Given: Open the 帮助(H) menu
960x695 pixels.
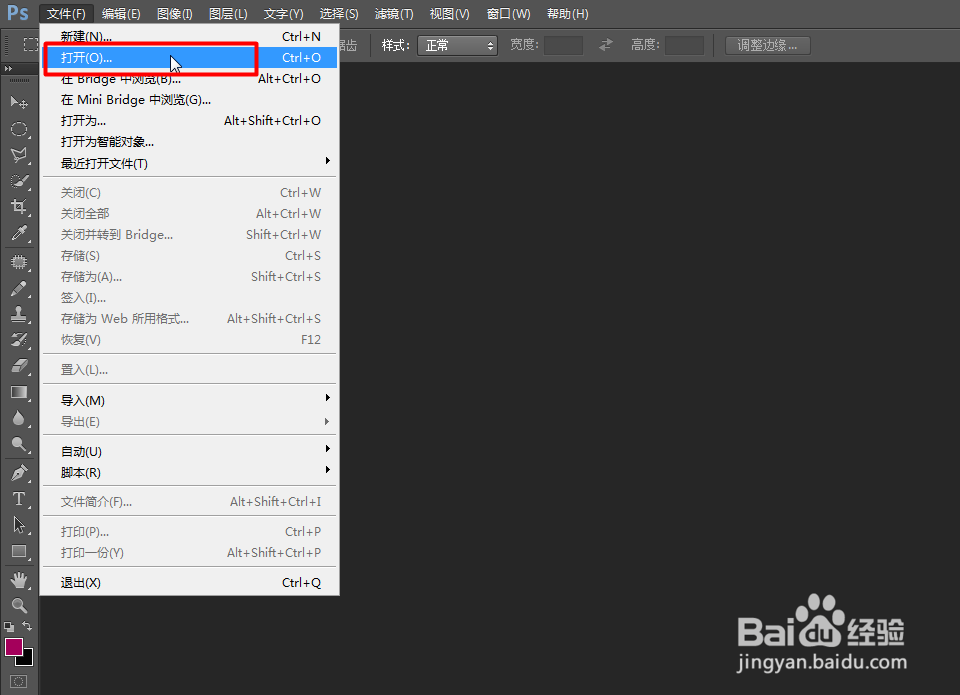Looking at the screenshot, I should point(568,13).
